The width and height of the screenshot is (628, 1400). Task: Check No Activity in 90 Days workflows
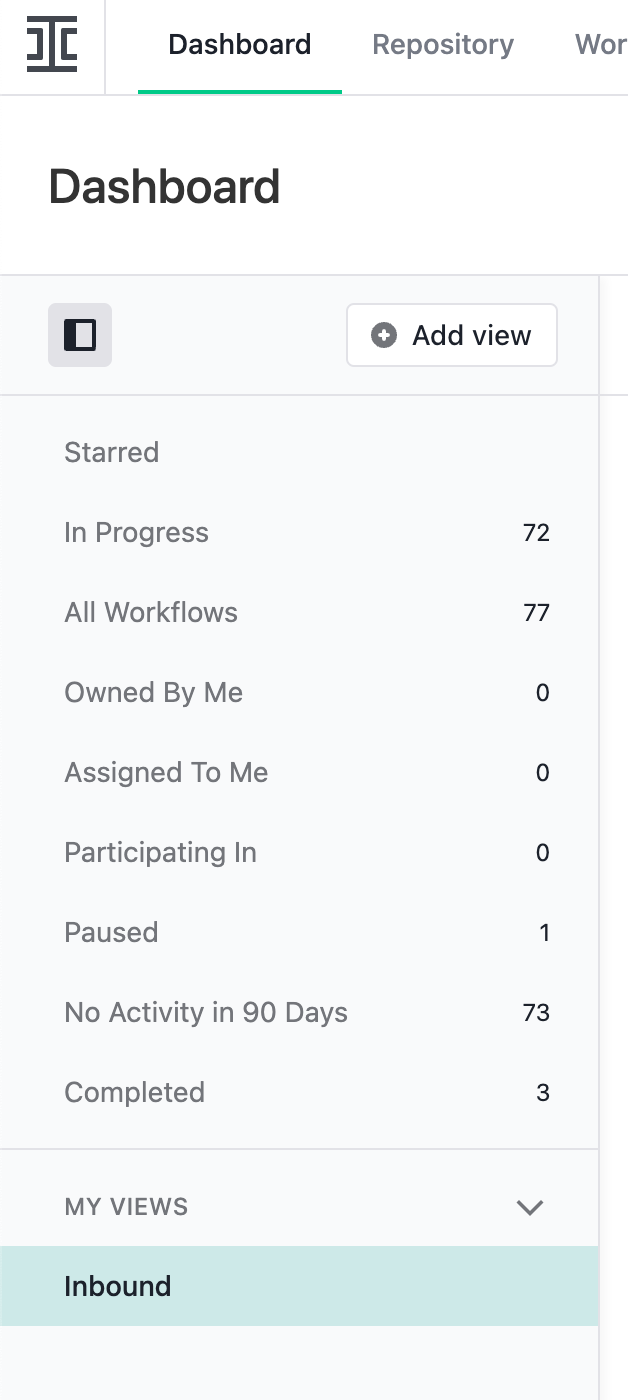click(206, 1012)
